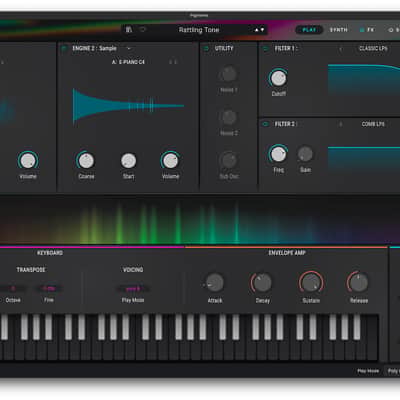This screenshot has width=400, height=400.
Task: Toggle the UTILITY engine power button
Action: 206,49
